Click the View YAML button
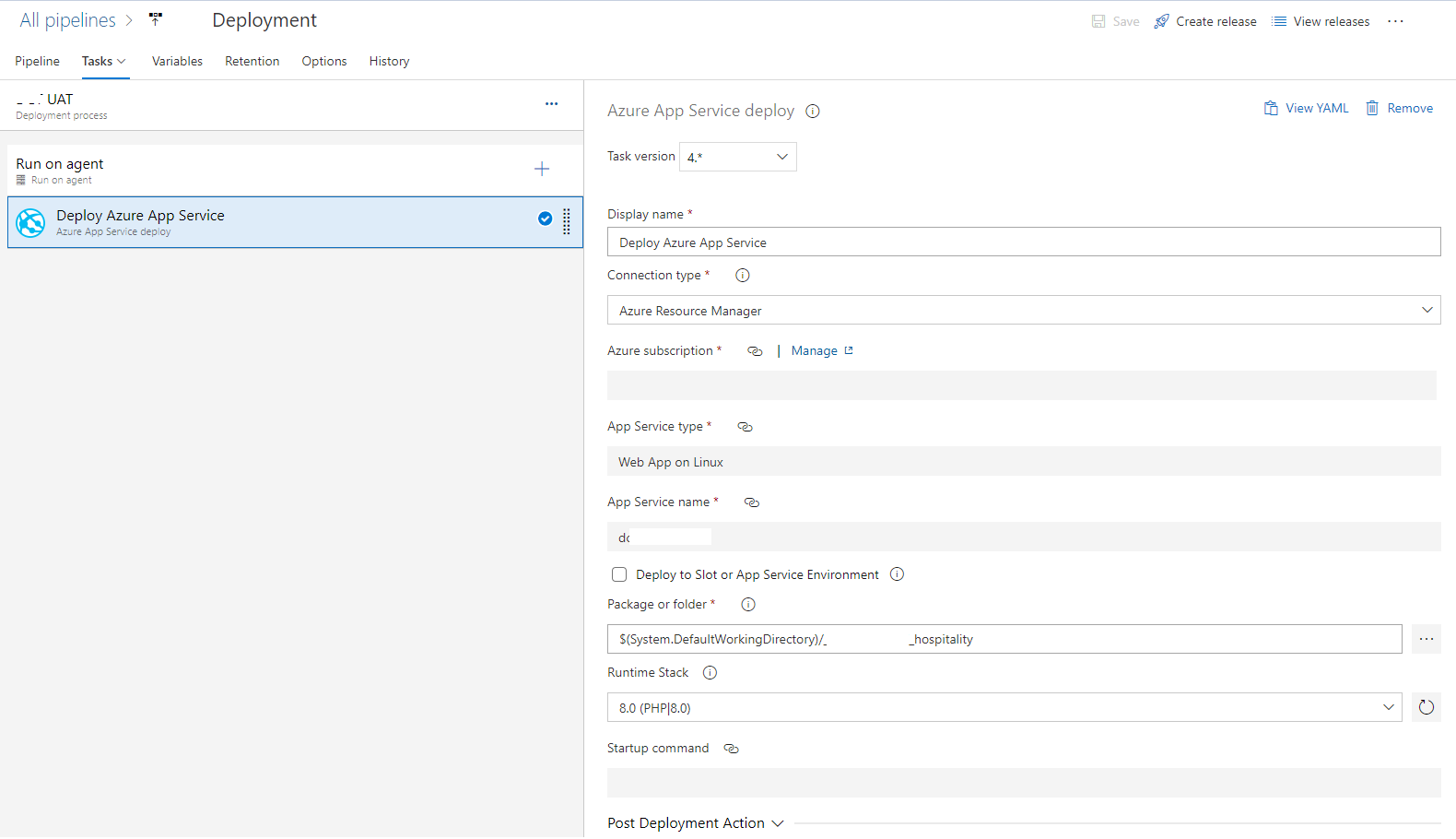Viewport: 1456px width, 839px height. coord(1306,108)
